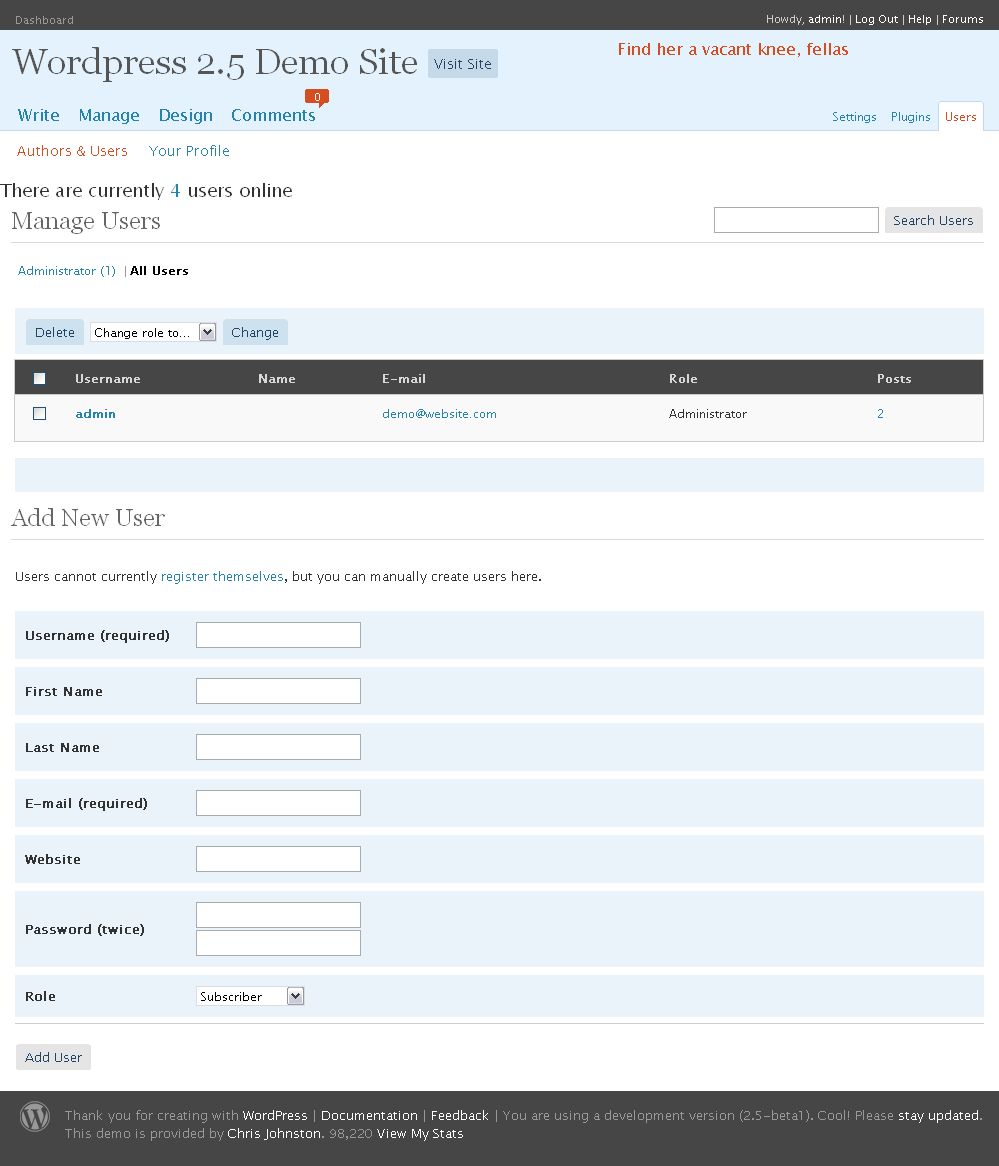Check the box for admin user row

(x=39, y=413)
